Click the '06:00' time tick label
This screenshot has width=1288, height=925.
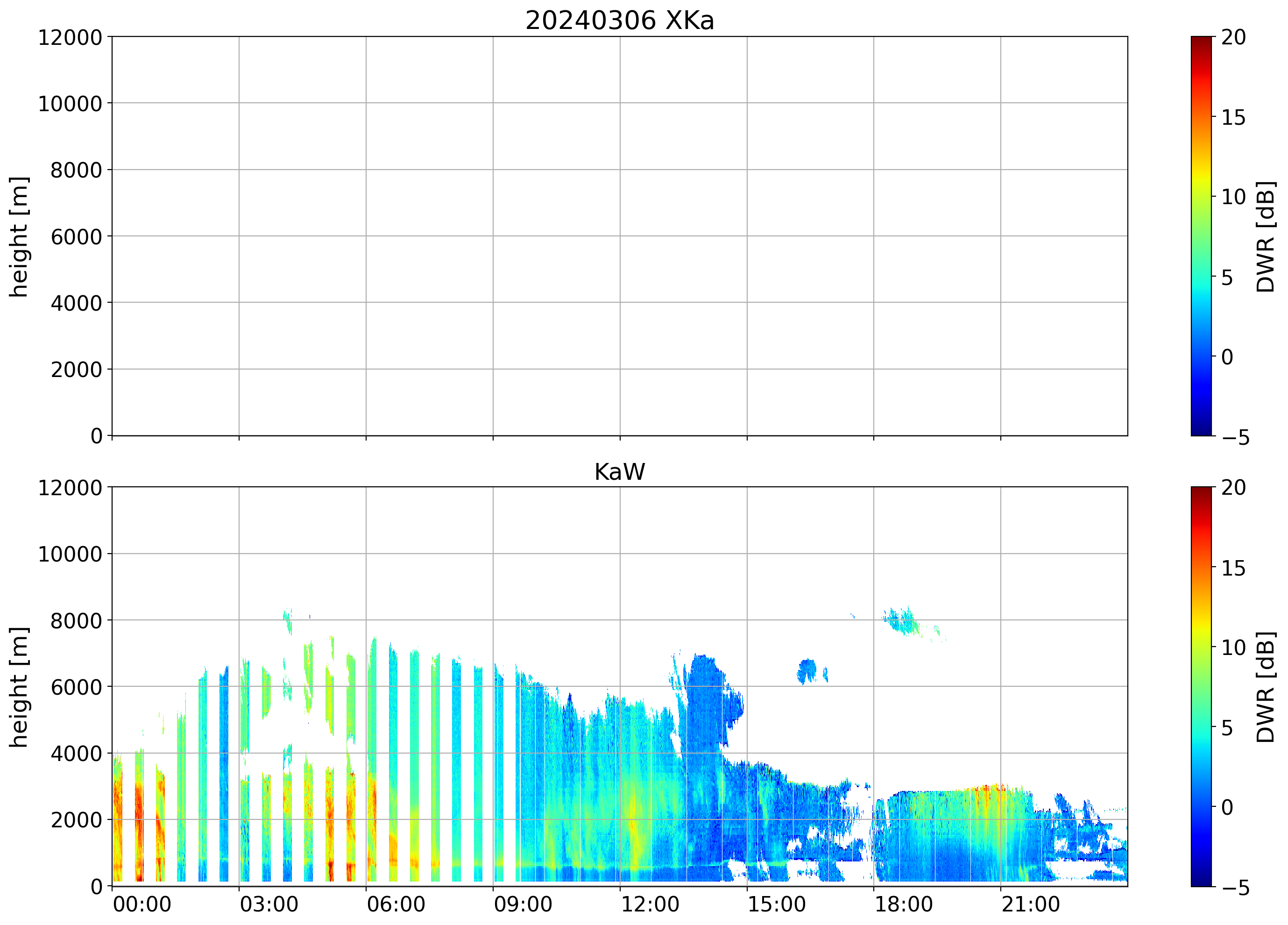point(396,904)
